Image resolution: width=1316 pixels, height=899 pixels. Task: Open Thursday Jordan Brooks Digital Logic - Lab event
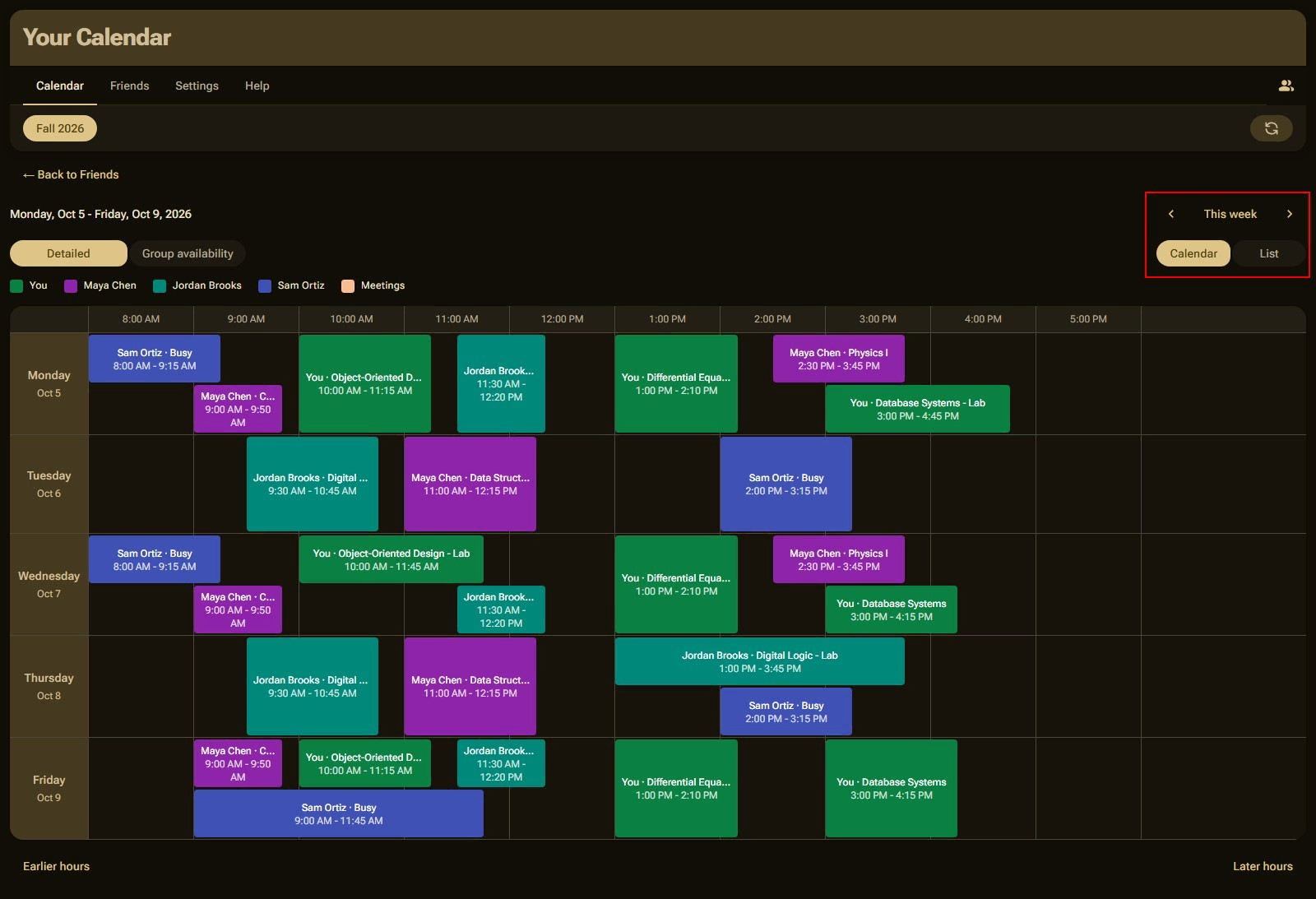[x=759, y=661]
